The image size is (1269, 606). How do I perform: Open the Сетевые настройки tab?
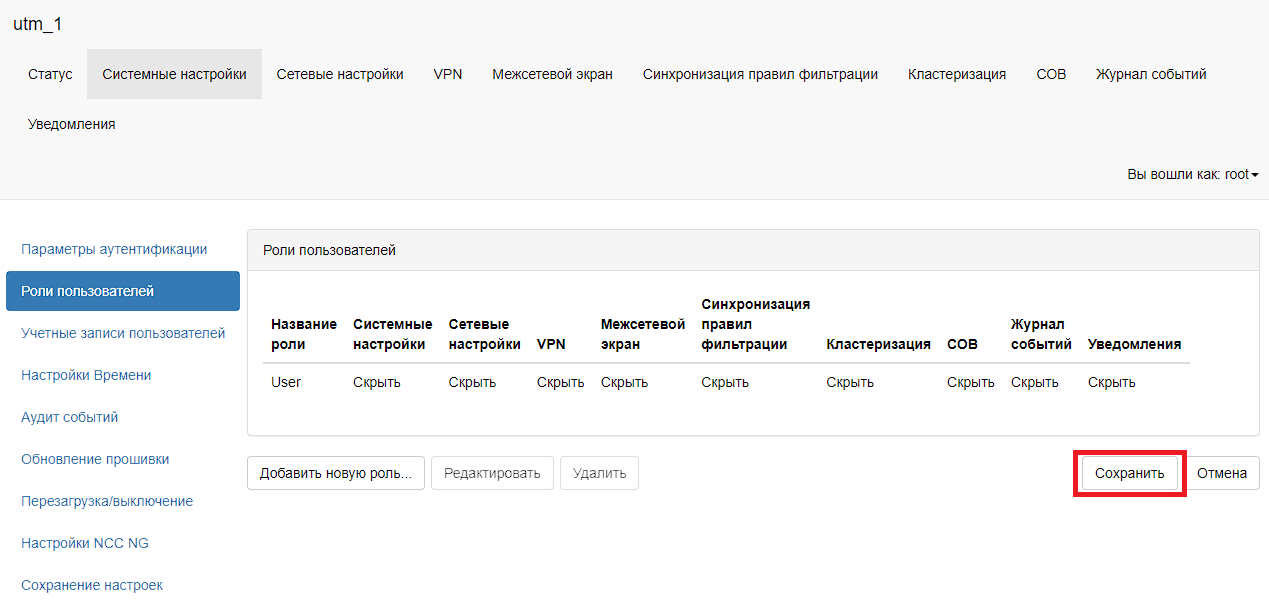[x=340, y=74]
